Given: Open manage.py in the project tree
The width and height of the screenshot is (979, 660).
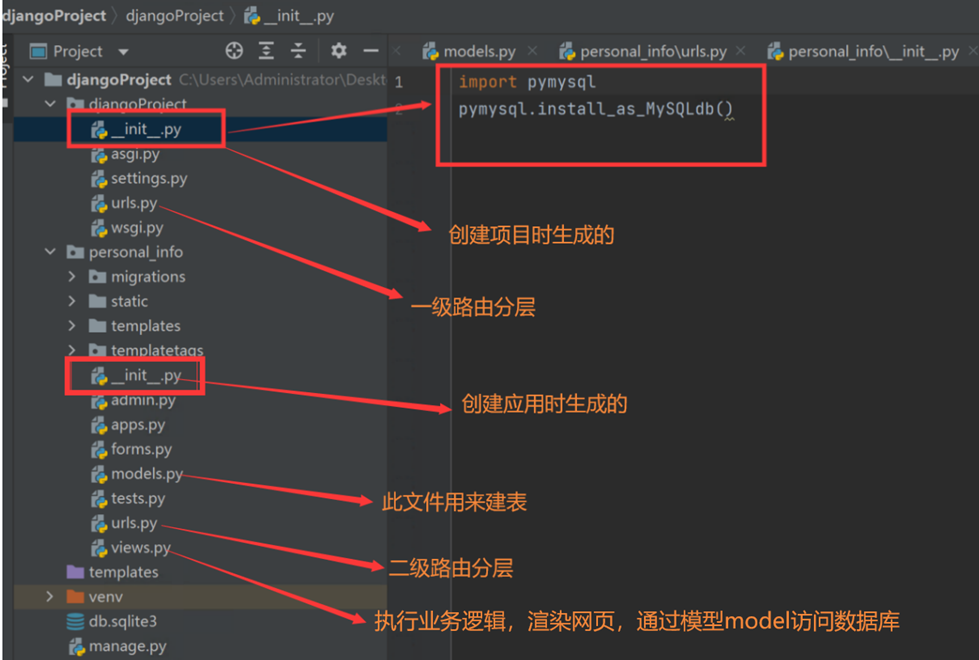Looking at the screenshot, I should [117, 646].
